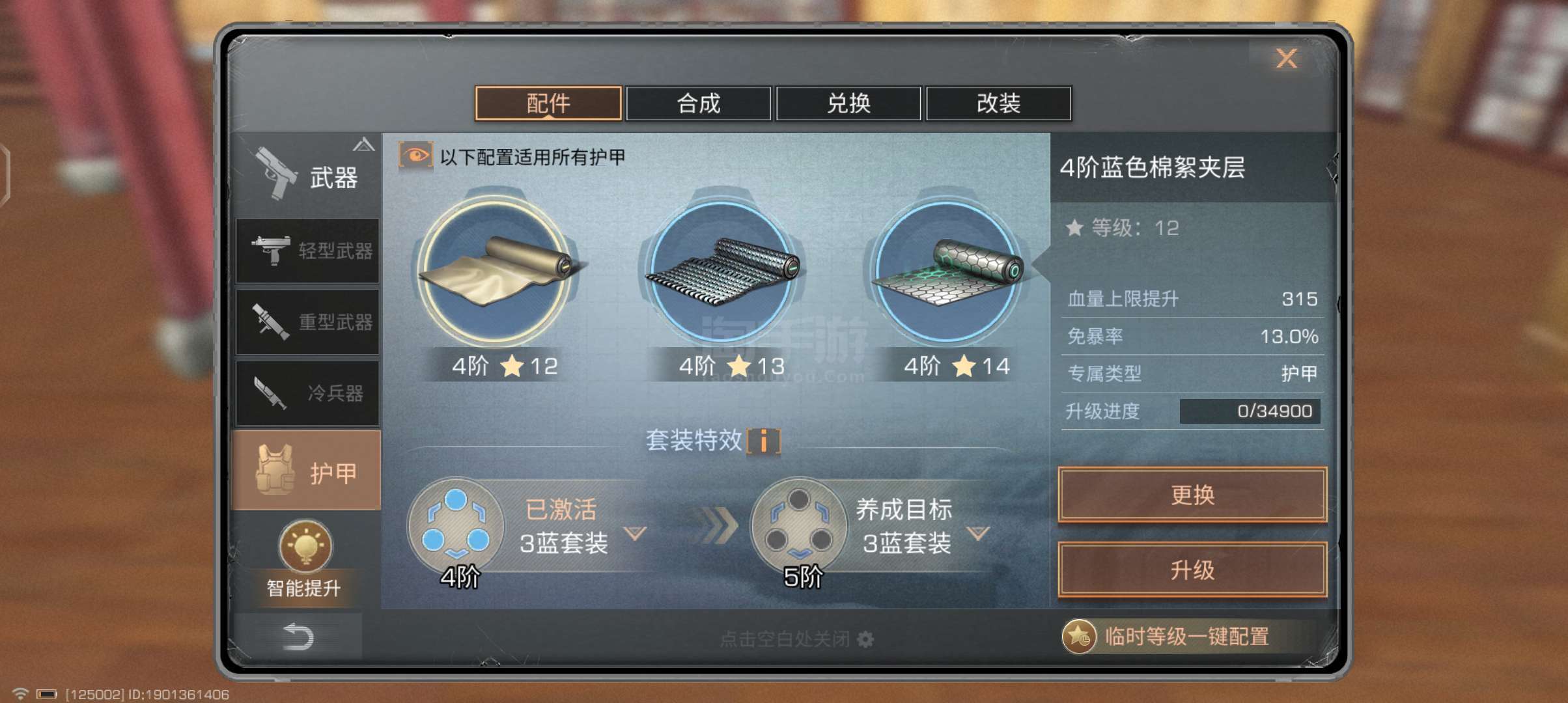Toggle the eye icon for armor configuration
1568x703 pixels.
(416, 156)
